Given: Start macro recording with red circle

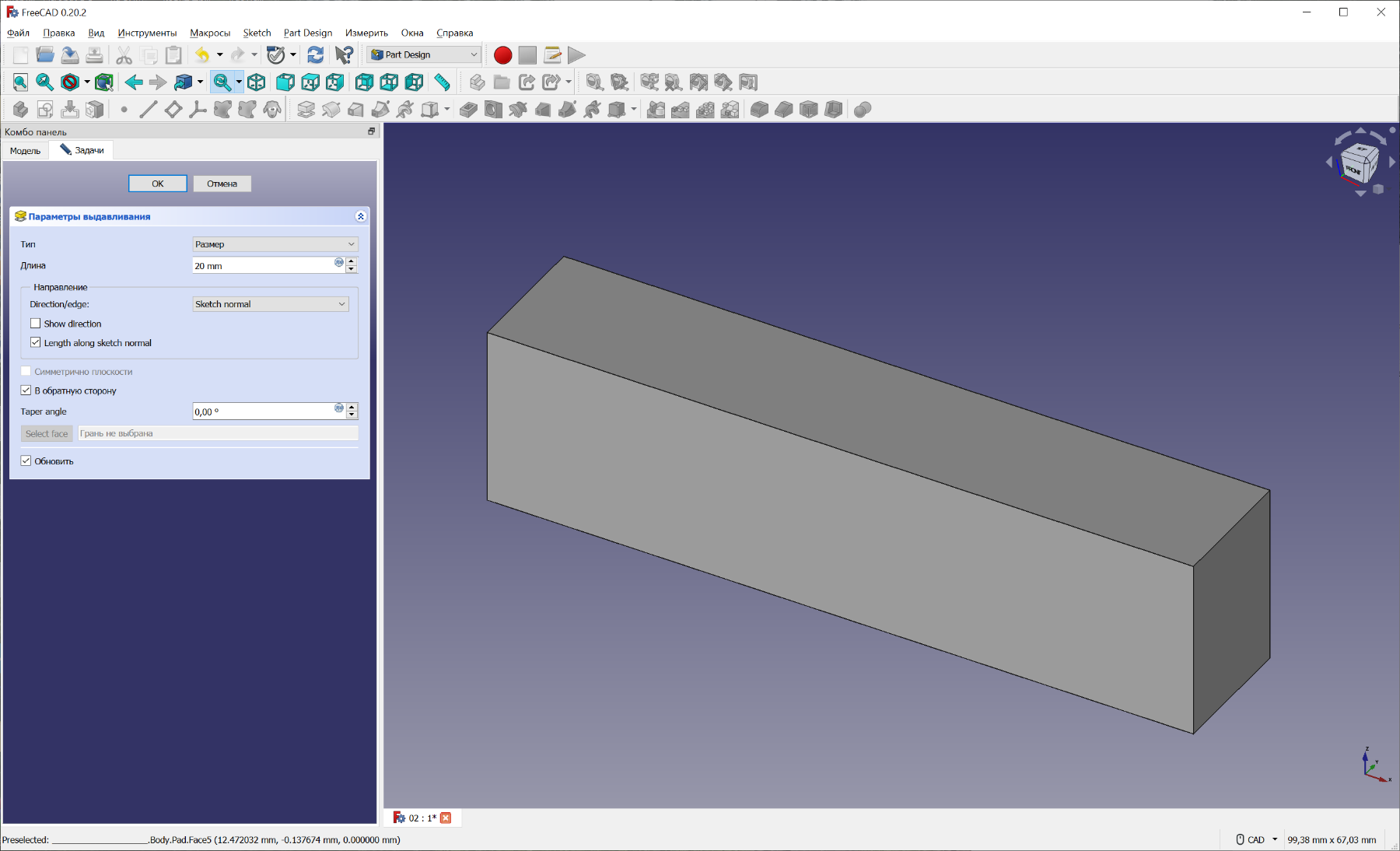Looking at the screenshot, I should coord(502,55).
